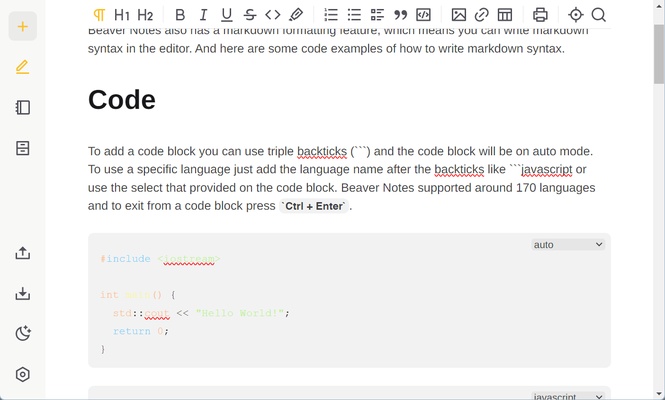665x400 pixels.
Task: Click the scrollbar down arrow
Action: click(659, 394)
